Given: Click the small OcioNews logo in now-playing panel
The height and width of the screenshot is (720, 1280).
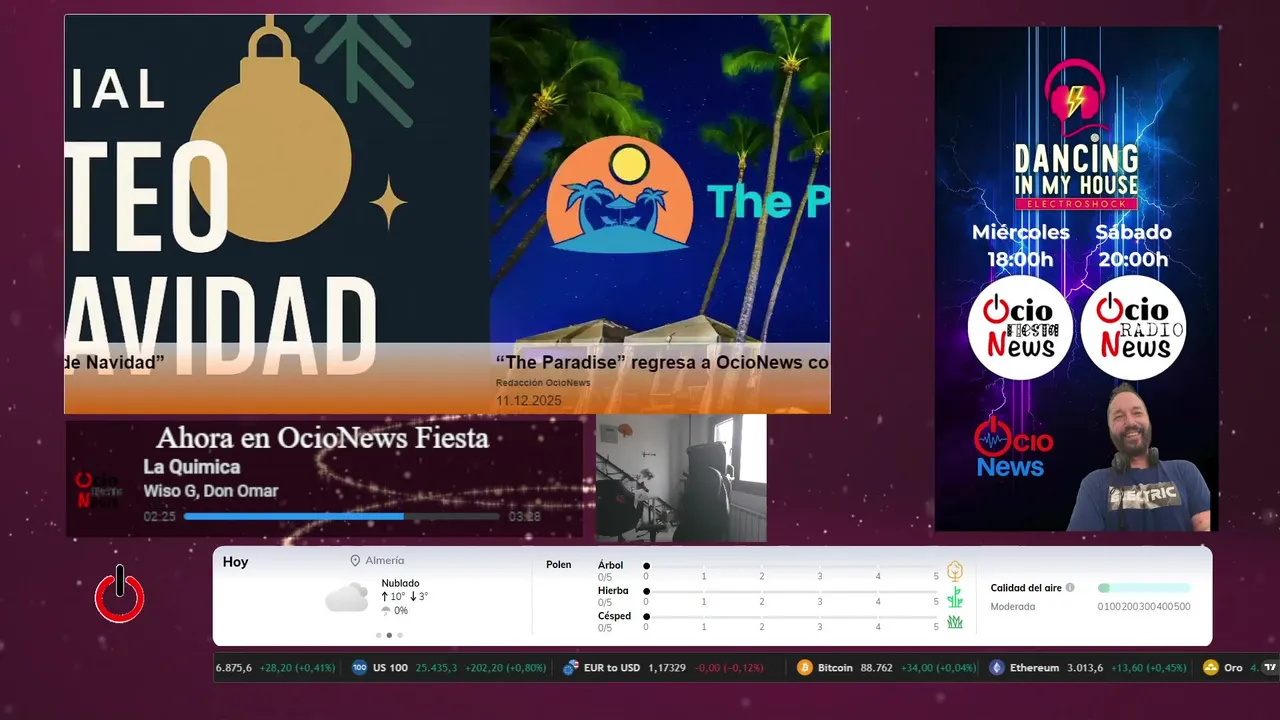Looking at the screenshot, I should click(99, 489).
